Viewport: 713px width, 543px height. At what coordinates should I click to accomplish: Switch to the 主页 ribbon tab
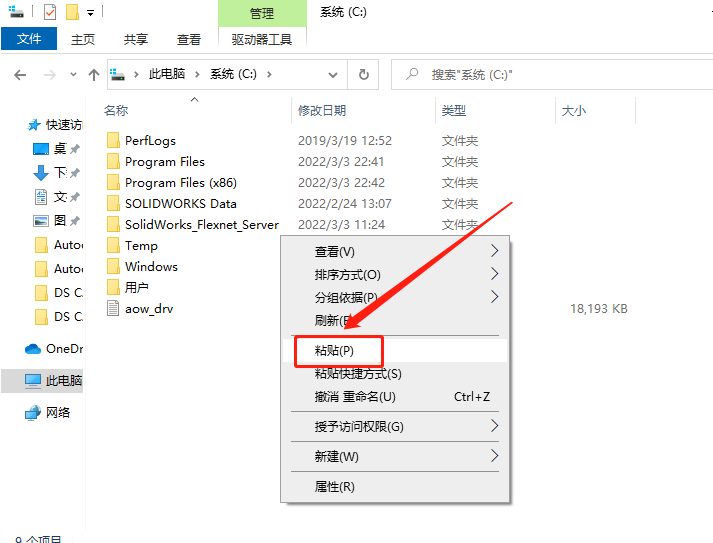click(83, 40)
